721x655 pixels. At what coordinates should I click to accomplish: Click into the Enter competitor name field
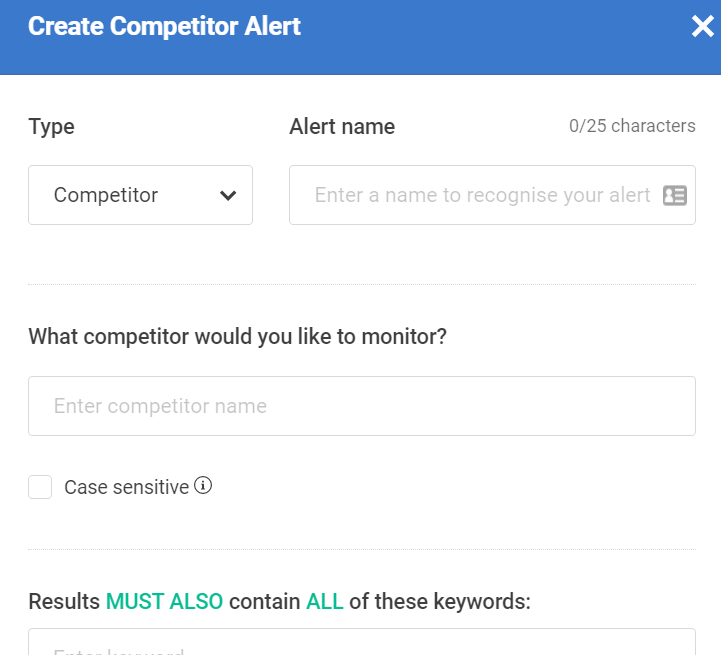362,406
